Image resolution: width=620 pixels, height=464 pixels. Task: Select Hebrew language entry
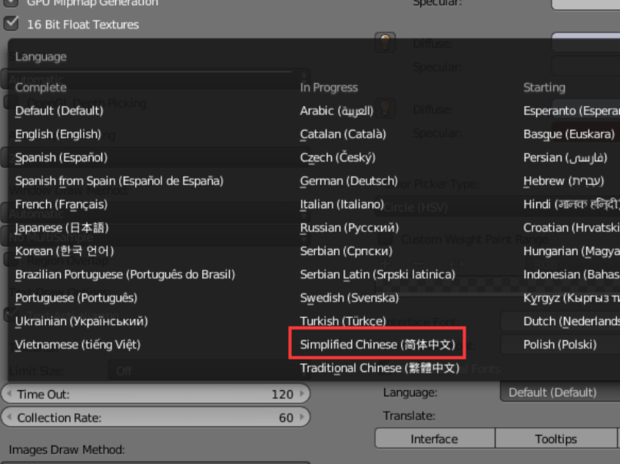[x=563, y=181]
